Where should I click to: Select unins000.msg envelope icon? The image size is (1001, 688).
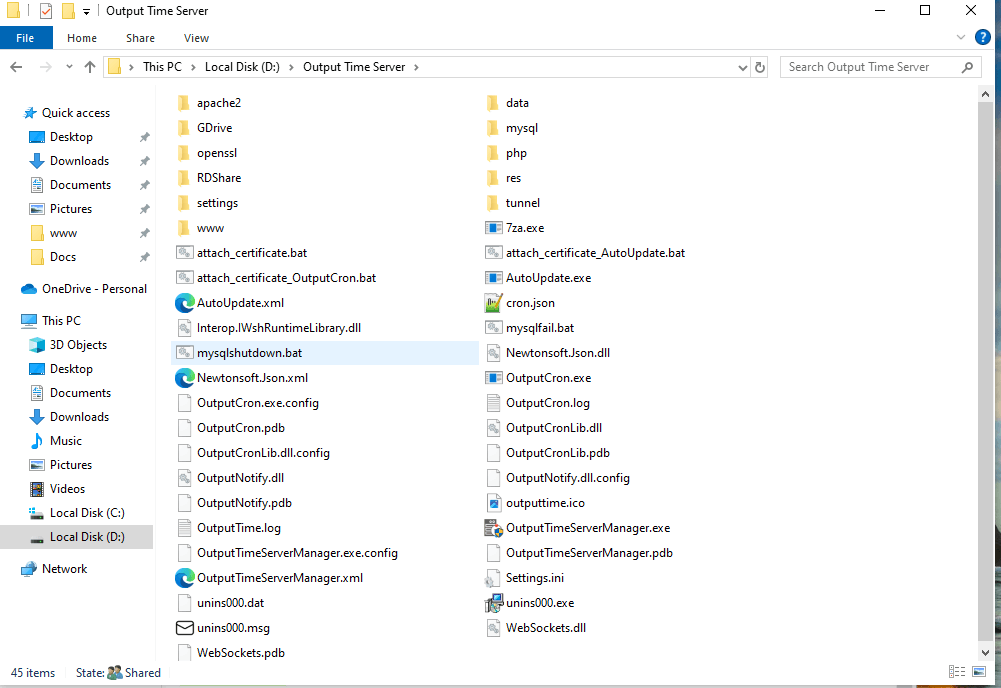coord(184,628)
